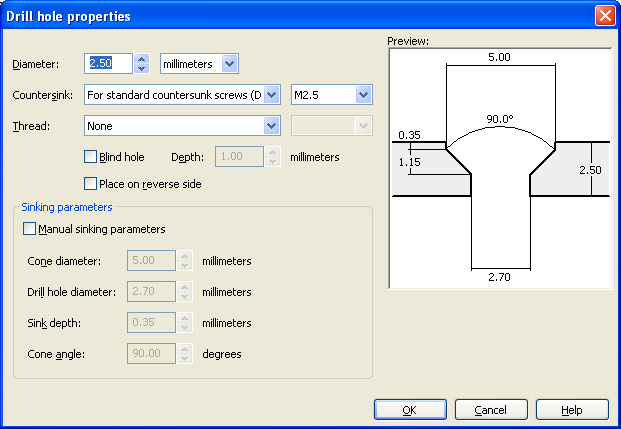Enable the Blind hole checkbox
Screen dimensions: 621x429
click(90, 157)
